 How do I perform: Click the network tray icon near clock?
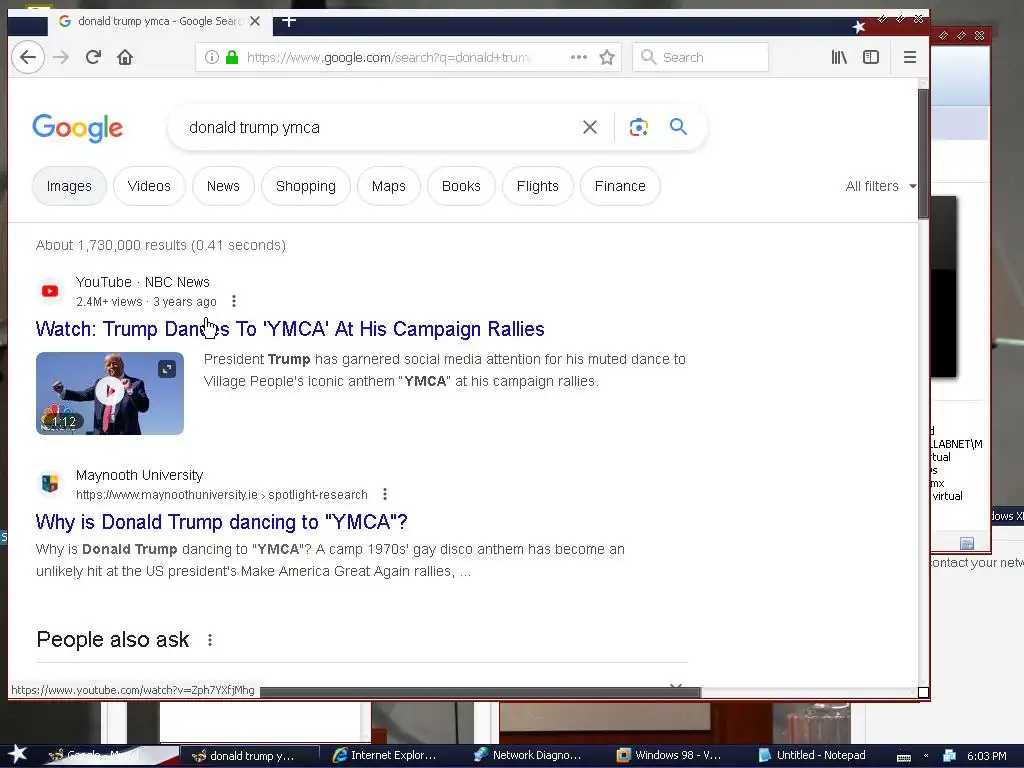[950, 756]
